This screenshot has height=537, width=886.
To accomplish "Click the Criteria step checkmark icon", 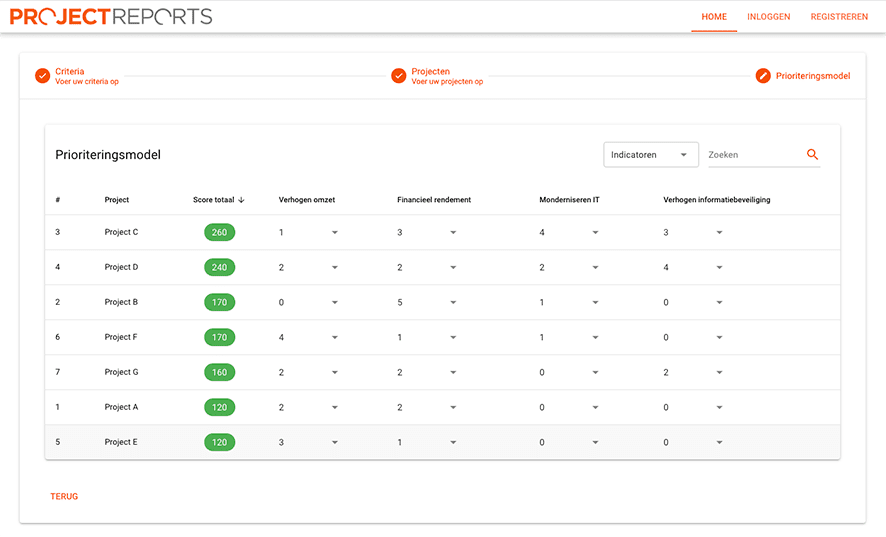I will (42, 76).
